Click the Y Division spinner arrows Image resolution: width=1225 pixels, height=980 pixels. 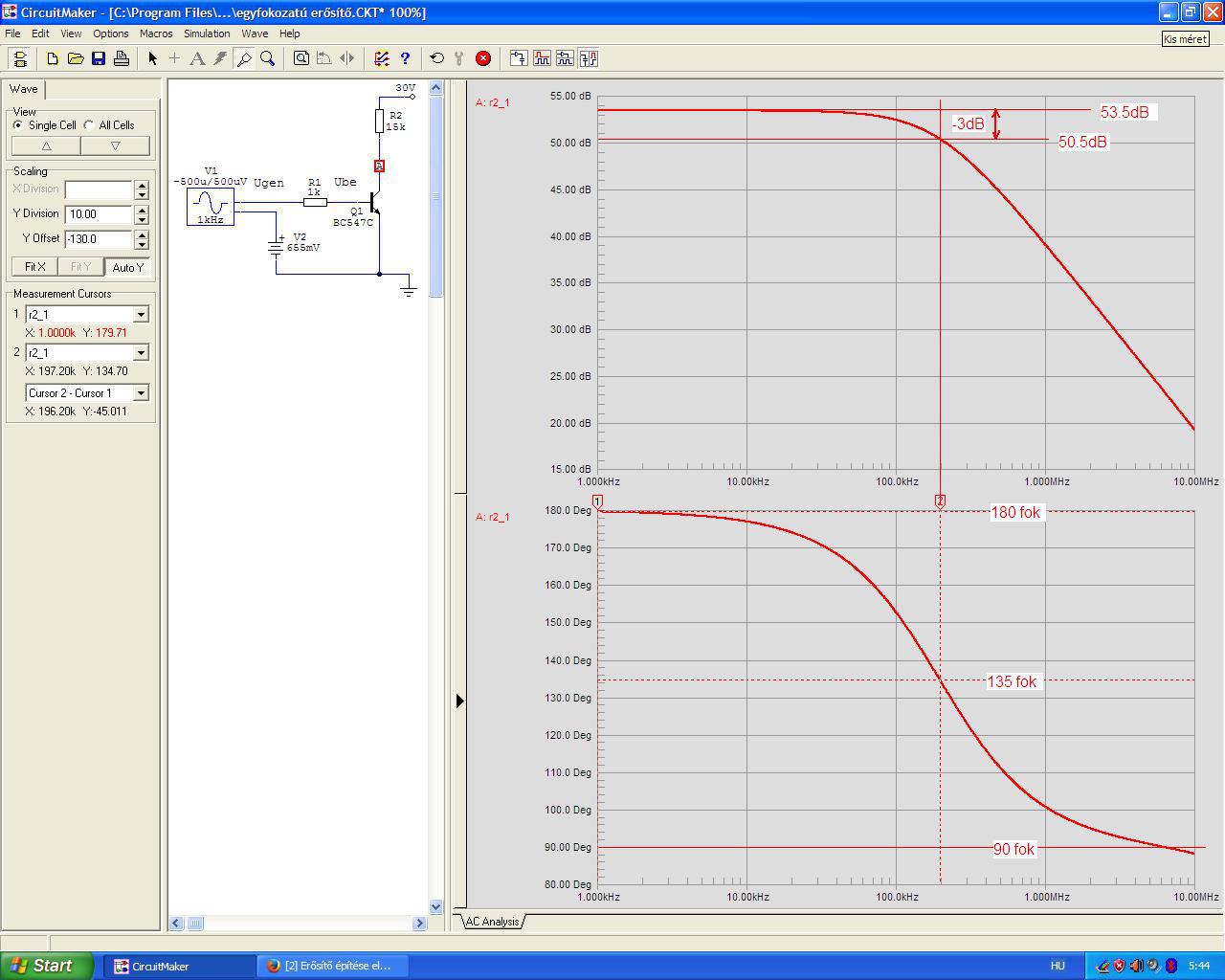[142, 214]
